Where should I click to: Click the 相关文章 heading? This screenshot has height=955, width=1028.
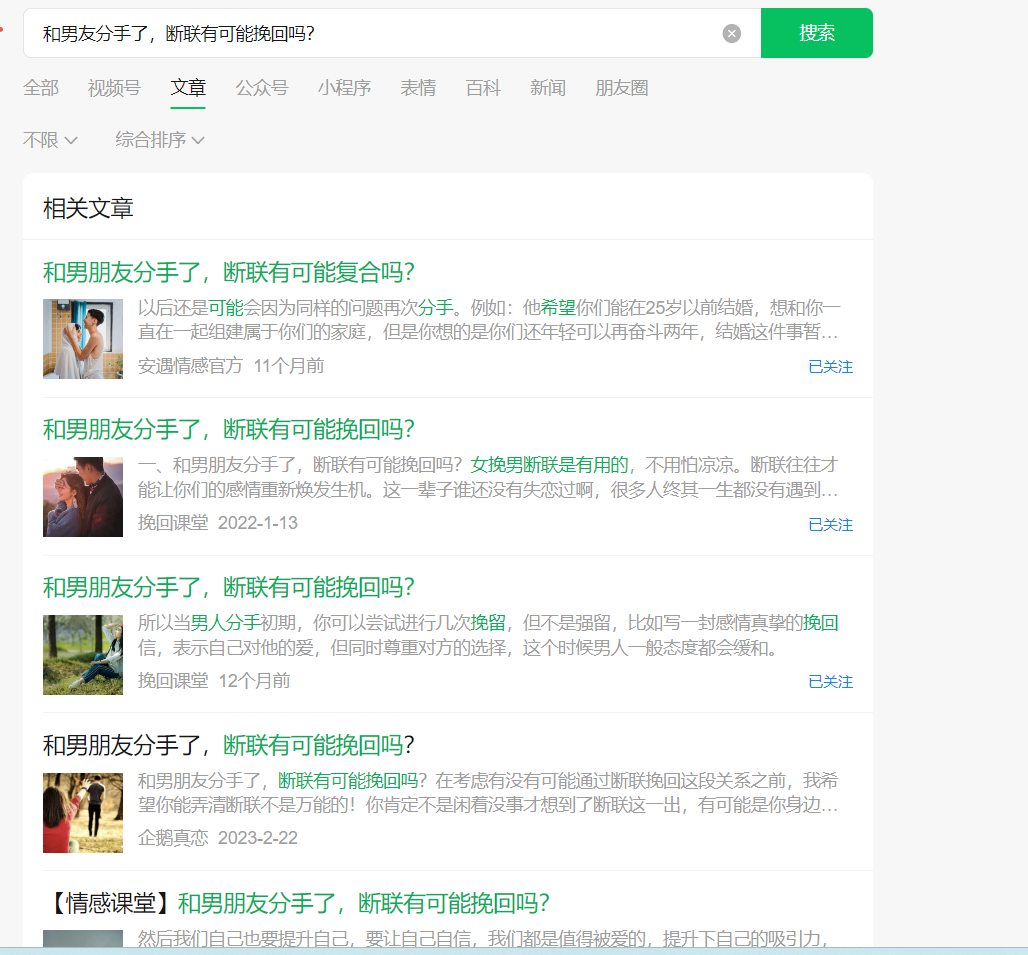[x=88, y=209]
